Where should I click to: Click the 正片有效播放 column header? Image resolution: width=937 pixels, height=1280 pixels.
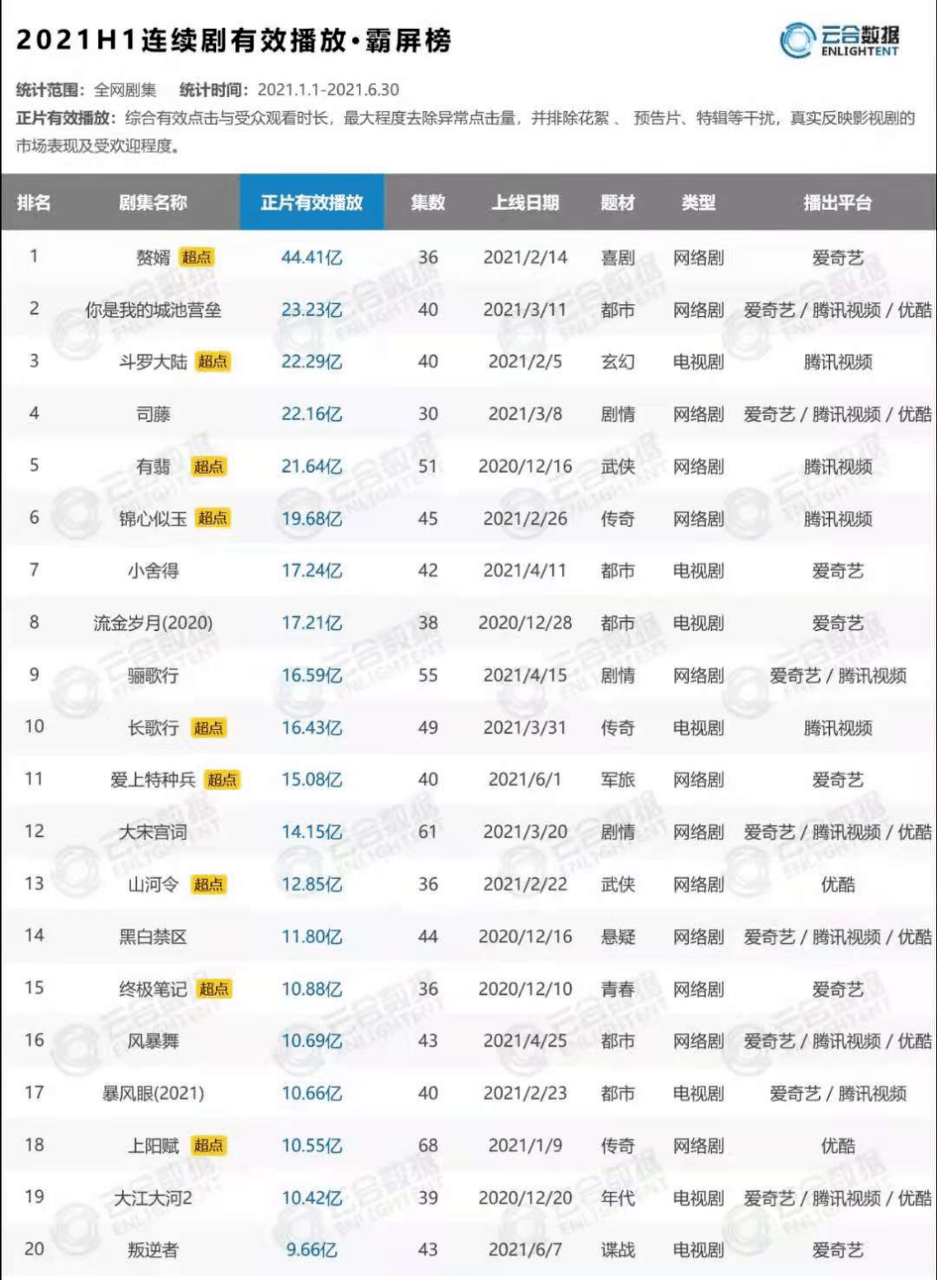(311, 202)
